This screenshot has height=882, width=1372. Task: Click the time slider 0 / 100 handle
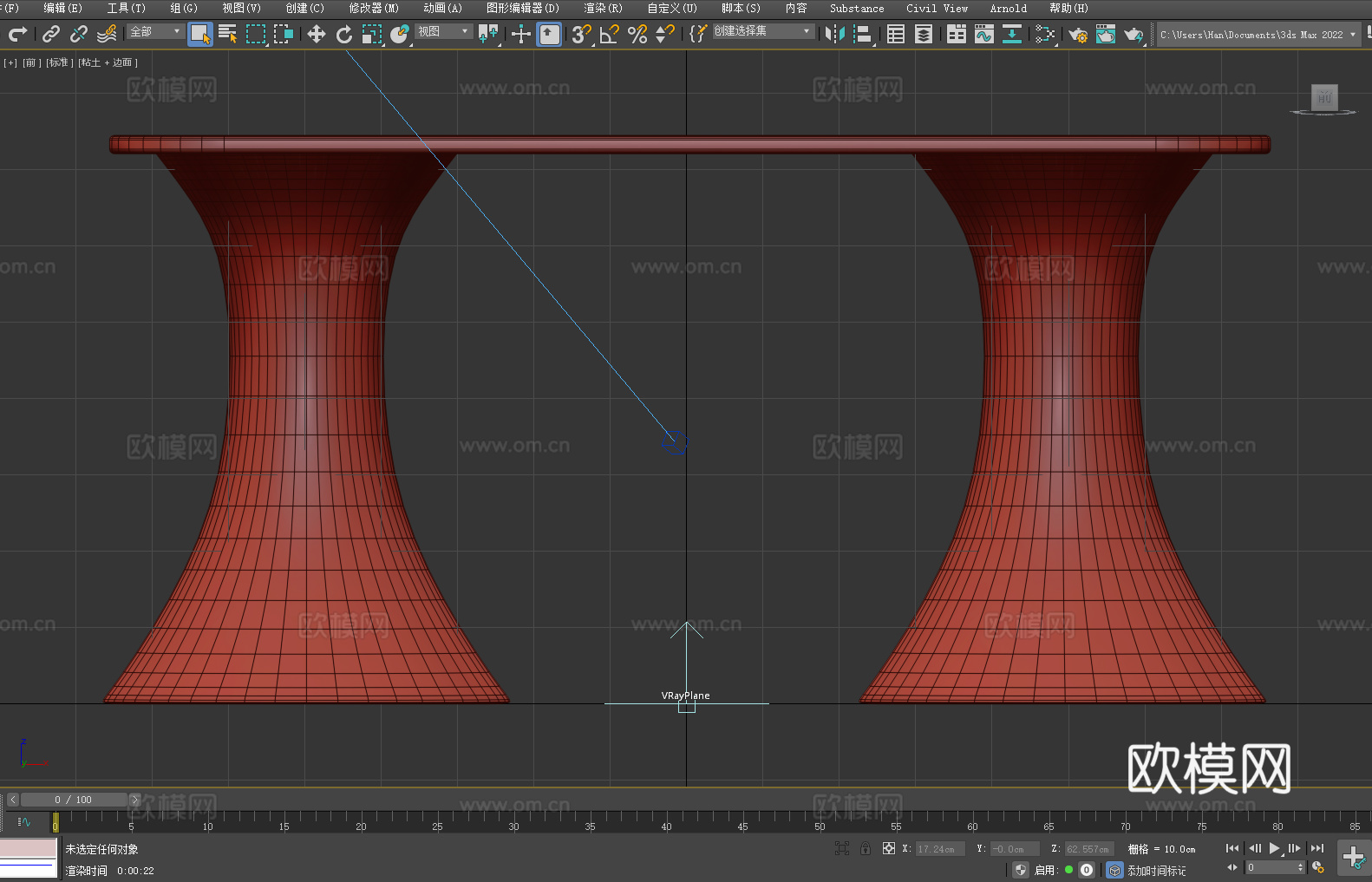(x=75, y=800)
